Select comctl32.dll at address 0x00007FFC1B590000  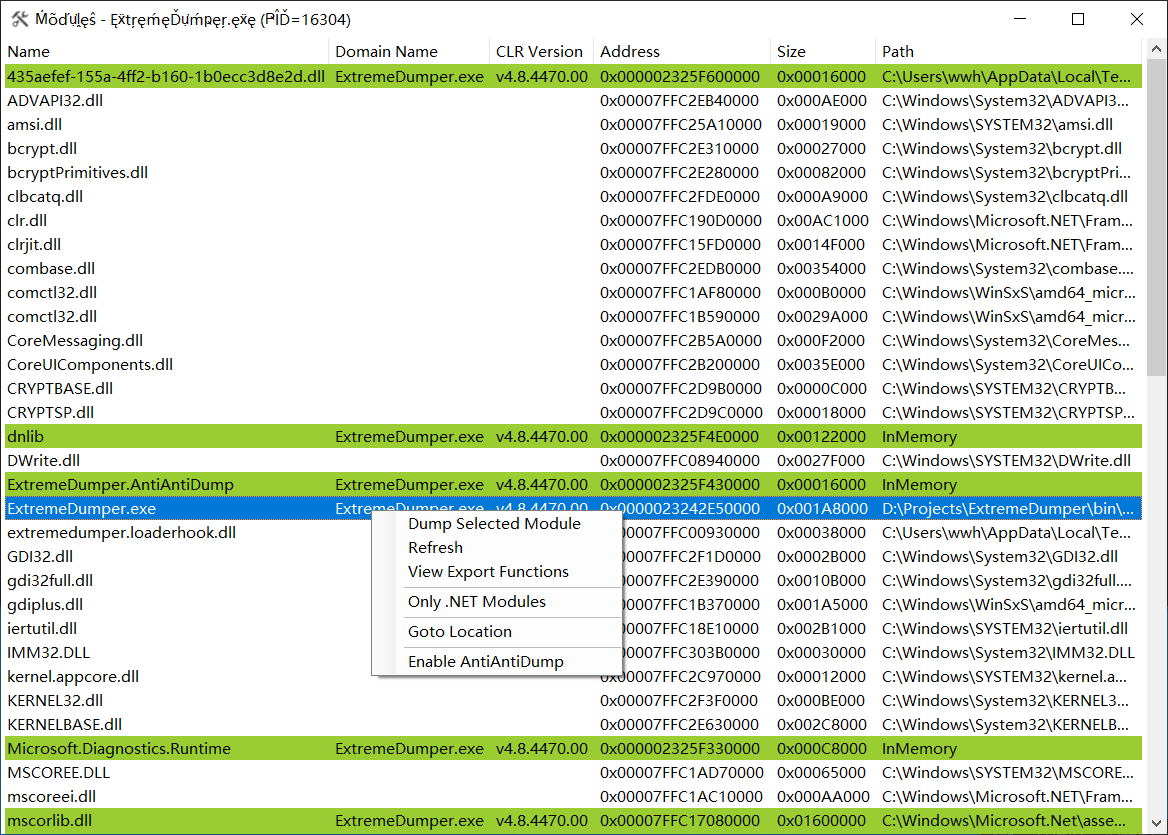coord(573,317)
